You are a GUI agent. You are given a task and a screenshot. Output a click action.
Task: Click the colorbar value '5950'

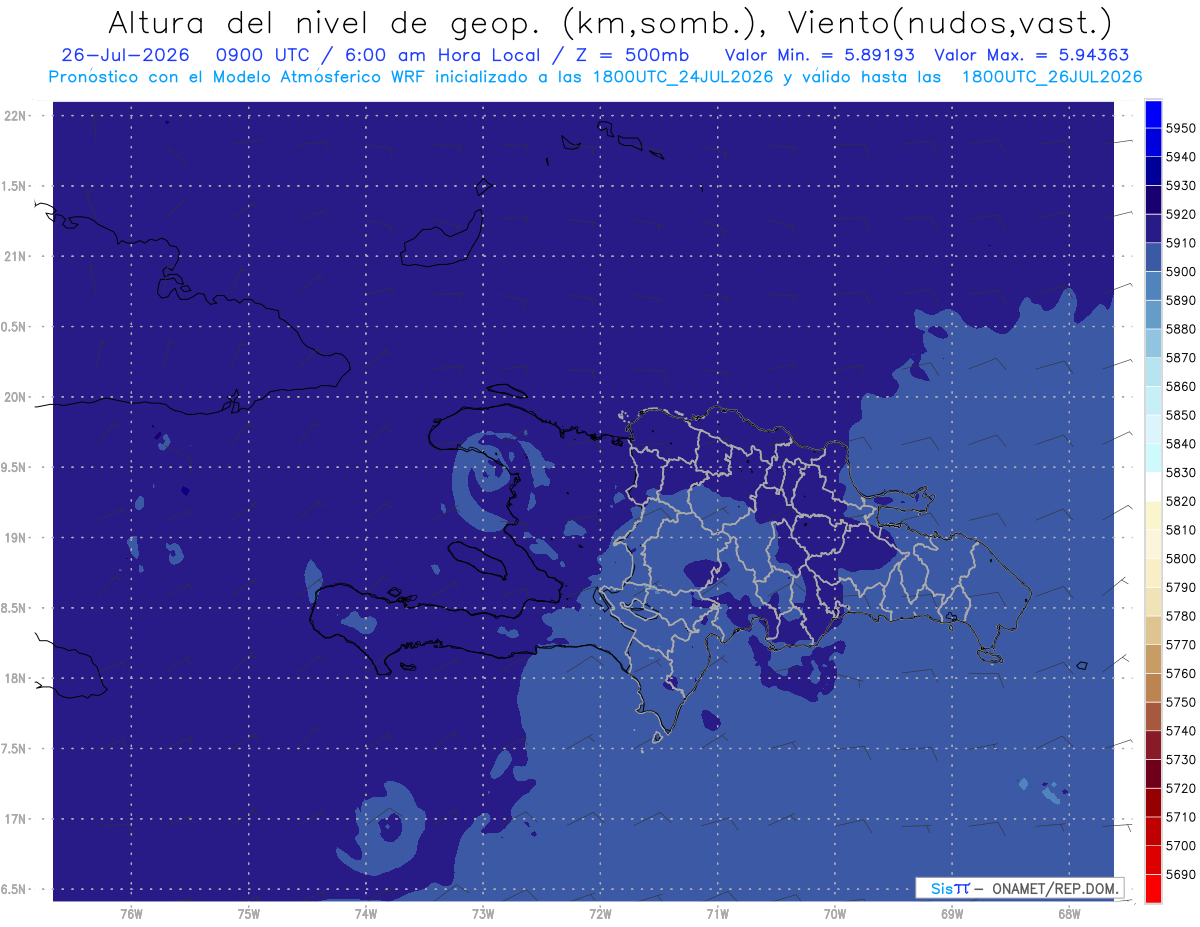point(1180,128)
